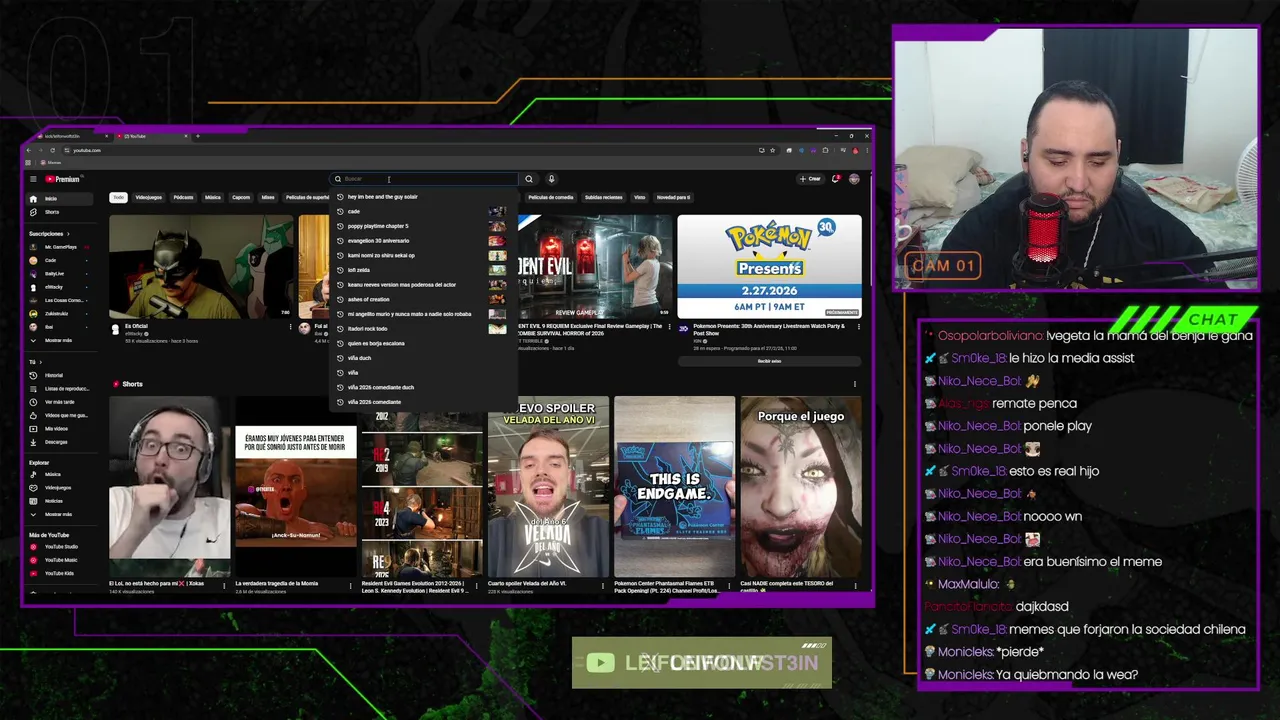1280x720 pixels.
Task: Open options for 'Es Oficial' video
Action: [290, 327]
